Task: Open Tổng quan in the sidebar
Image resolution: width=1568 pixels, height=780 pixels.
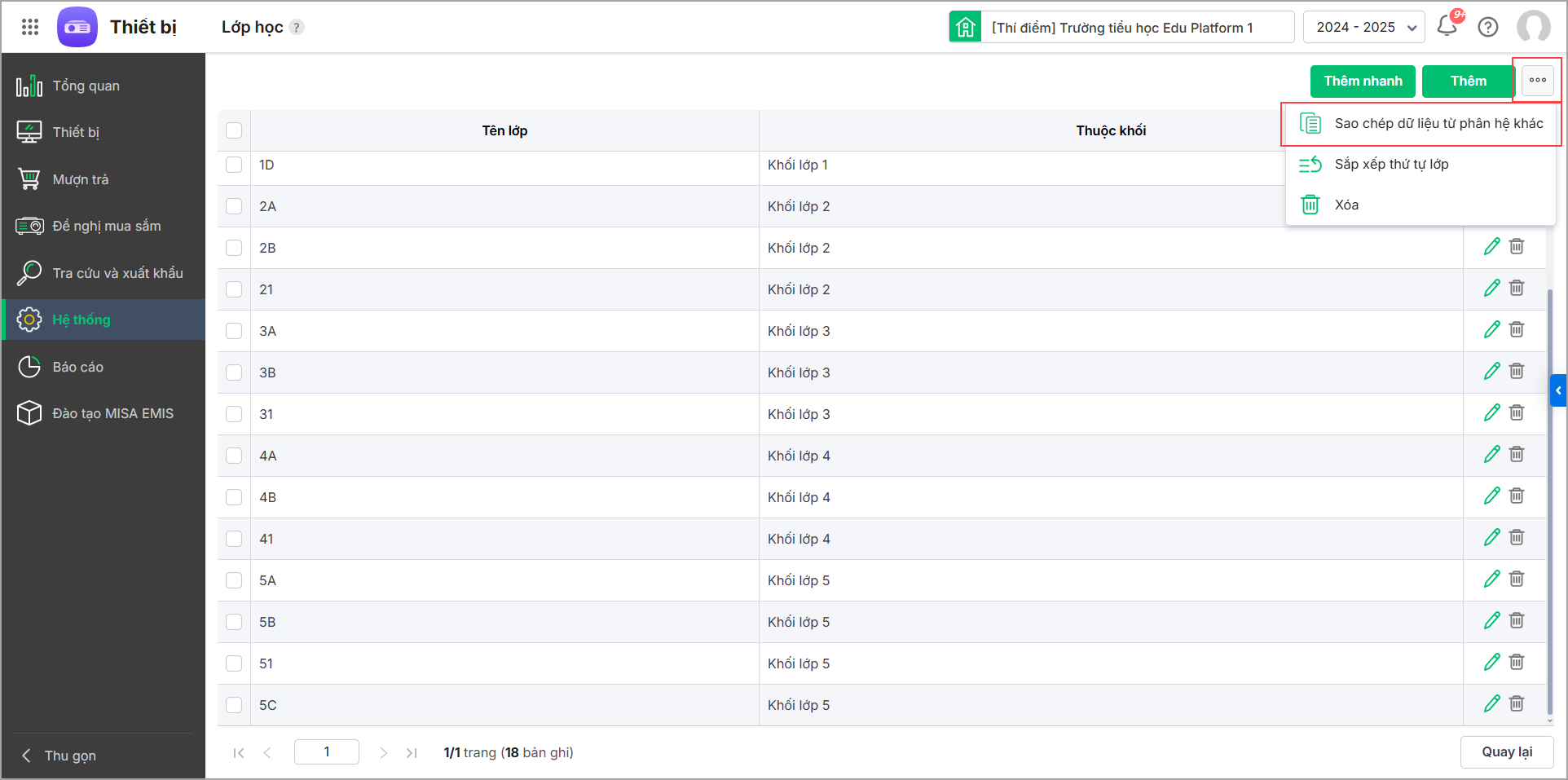Action: coord(104,86)
